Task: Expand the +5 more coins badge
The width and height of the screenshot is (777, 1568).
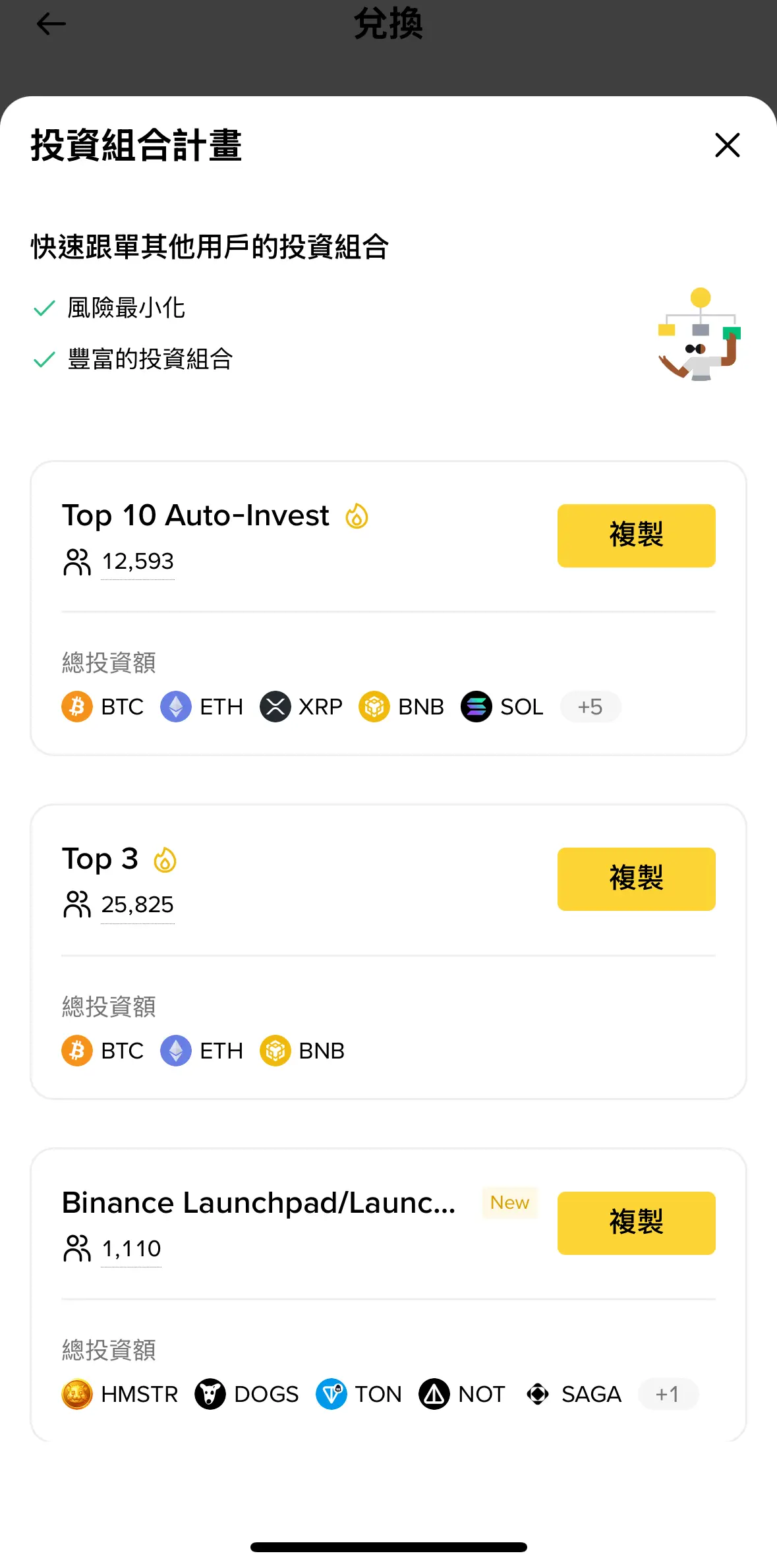Action: click(590, 707)
